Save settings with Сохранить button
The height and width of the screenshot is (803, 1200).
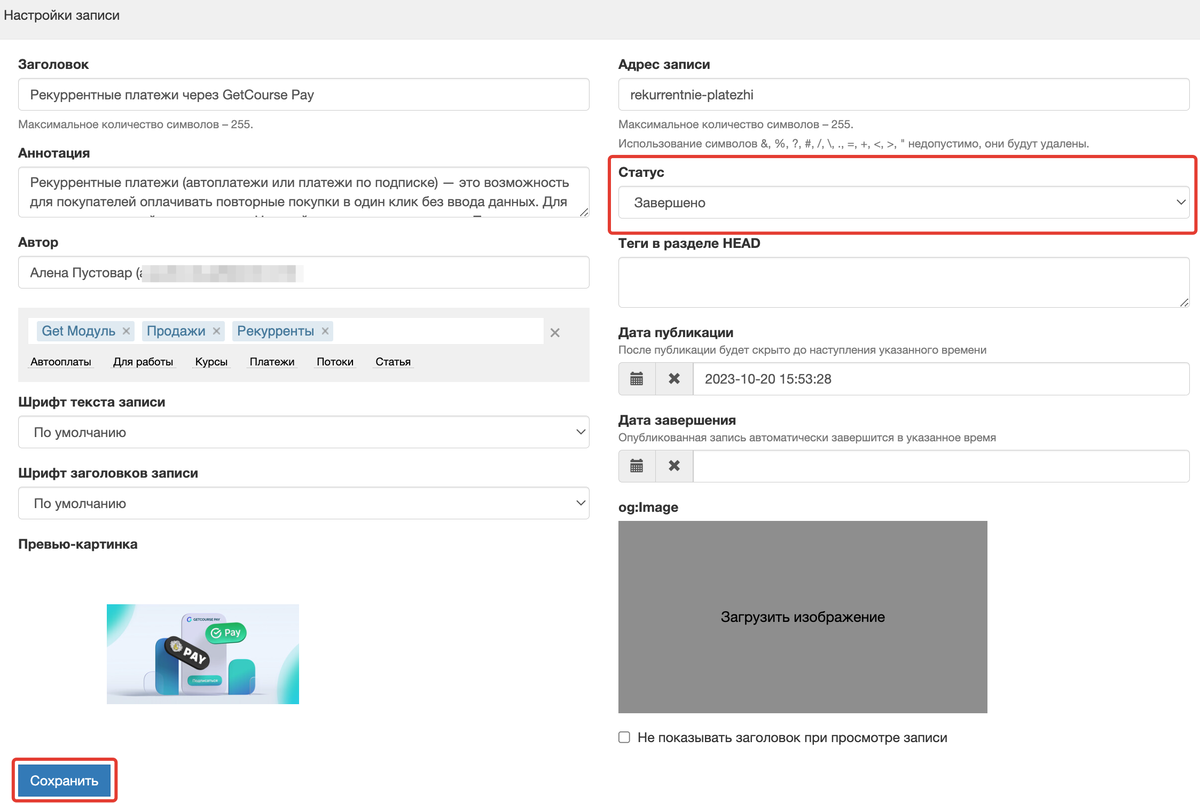point(64,781)
